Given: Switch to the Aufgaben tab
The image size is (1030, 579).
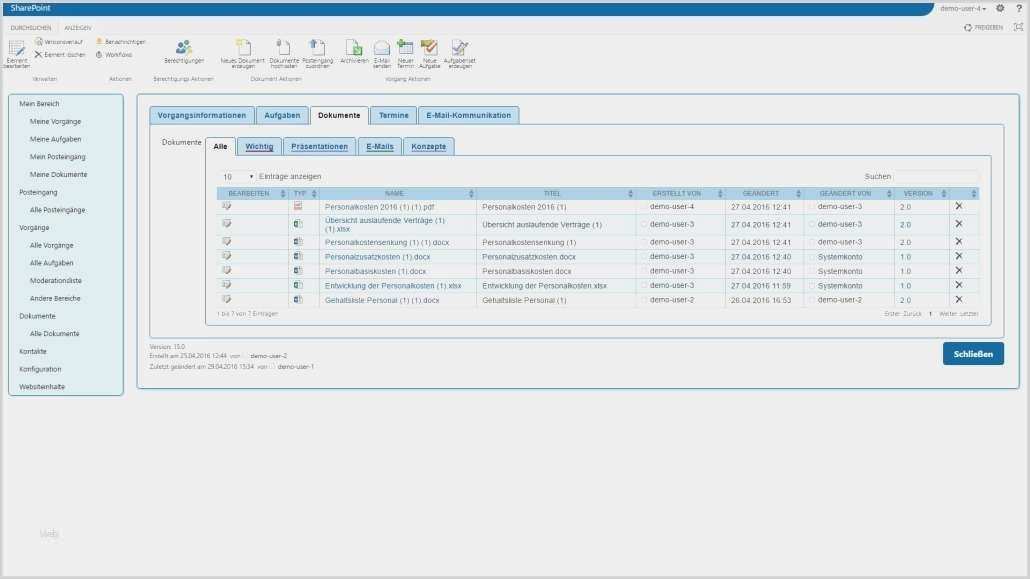Looking at the screenshot, I should [x=282, y=116].
